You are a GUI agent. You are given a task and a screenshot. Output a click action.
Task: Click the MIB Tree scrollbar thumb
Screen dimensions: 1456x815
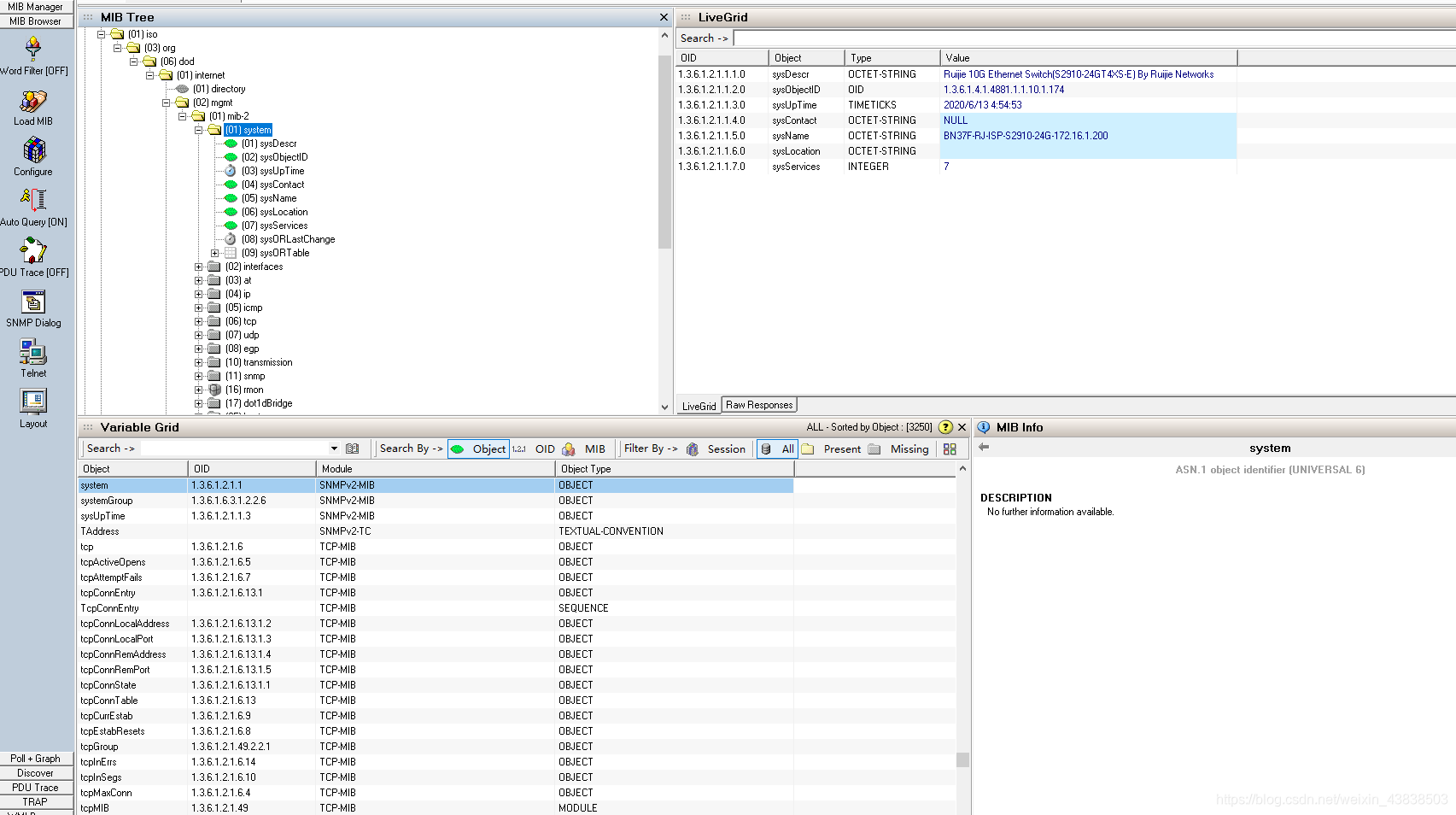coord(664,152)
